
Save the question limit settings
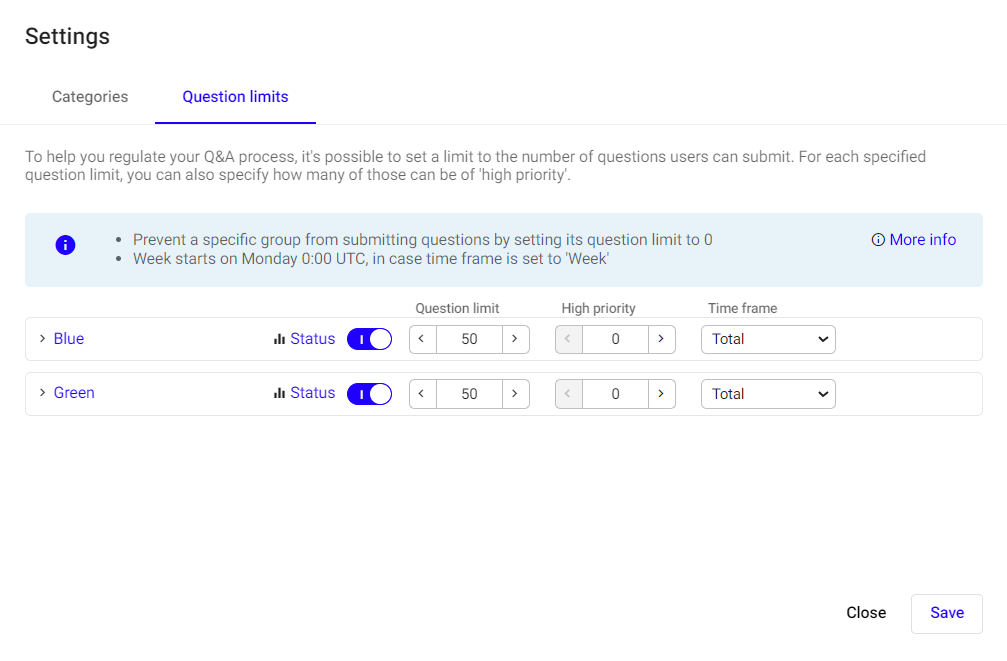click(947, 613)
